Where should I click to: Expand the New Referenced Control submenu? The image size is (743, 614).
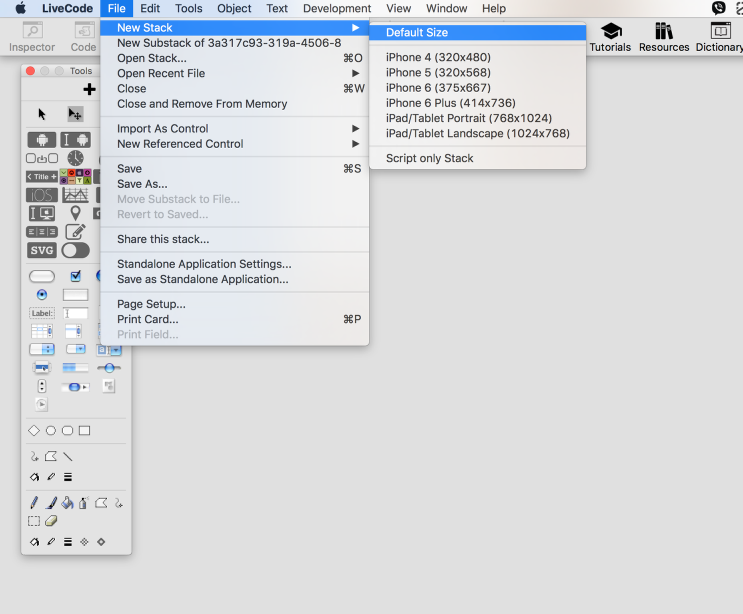tap(355, 144)
